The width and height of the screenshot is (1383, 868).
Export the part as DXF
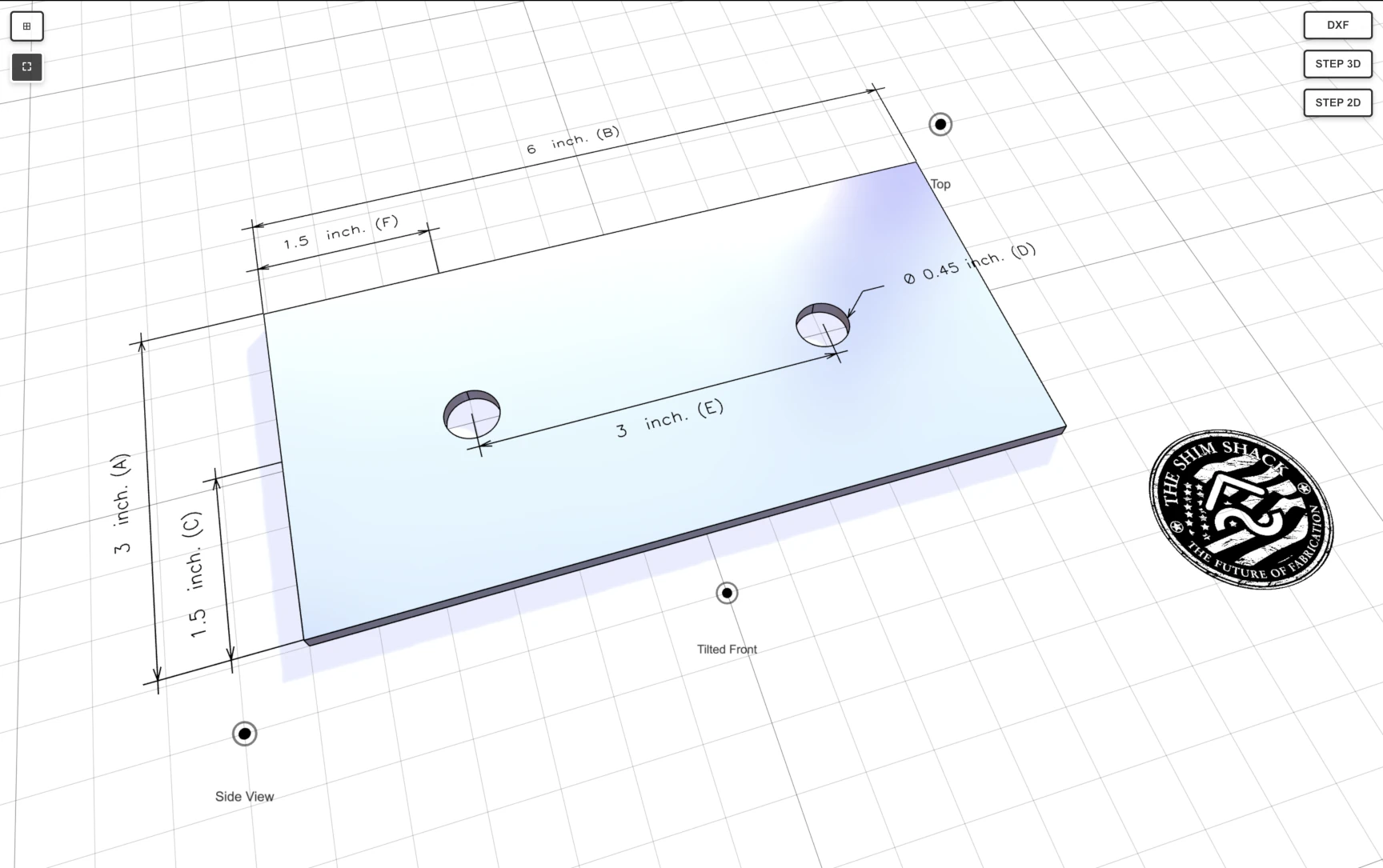tap(1337, 25)
